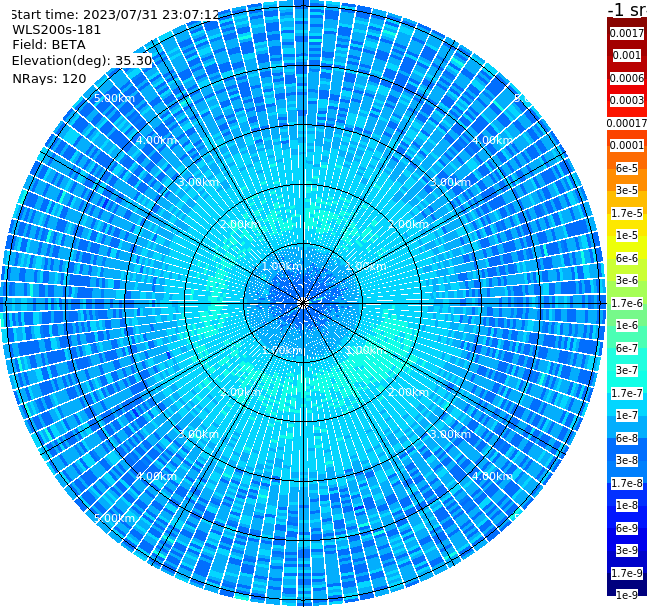Select the 0.0001 colorbar label
Image resolution: width=647 pixels, height=607 pixels.
click(627, 145)
